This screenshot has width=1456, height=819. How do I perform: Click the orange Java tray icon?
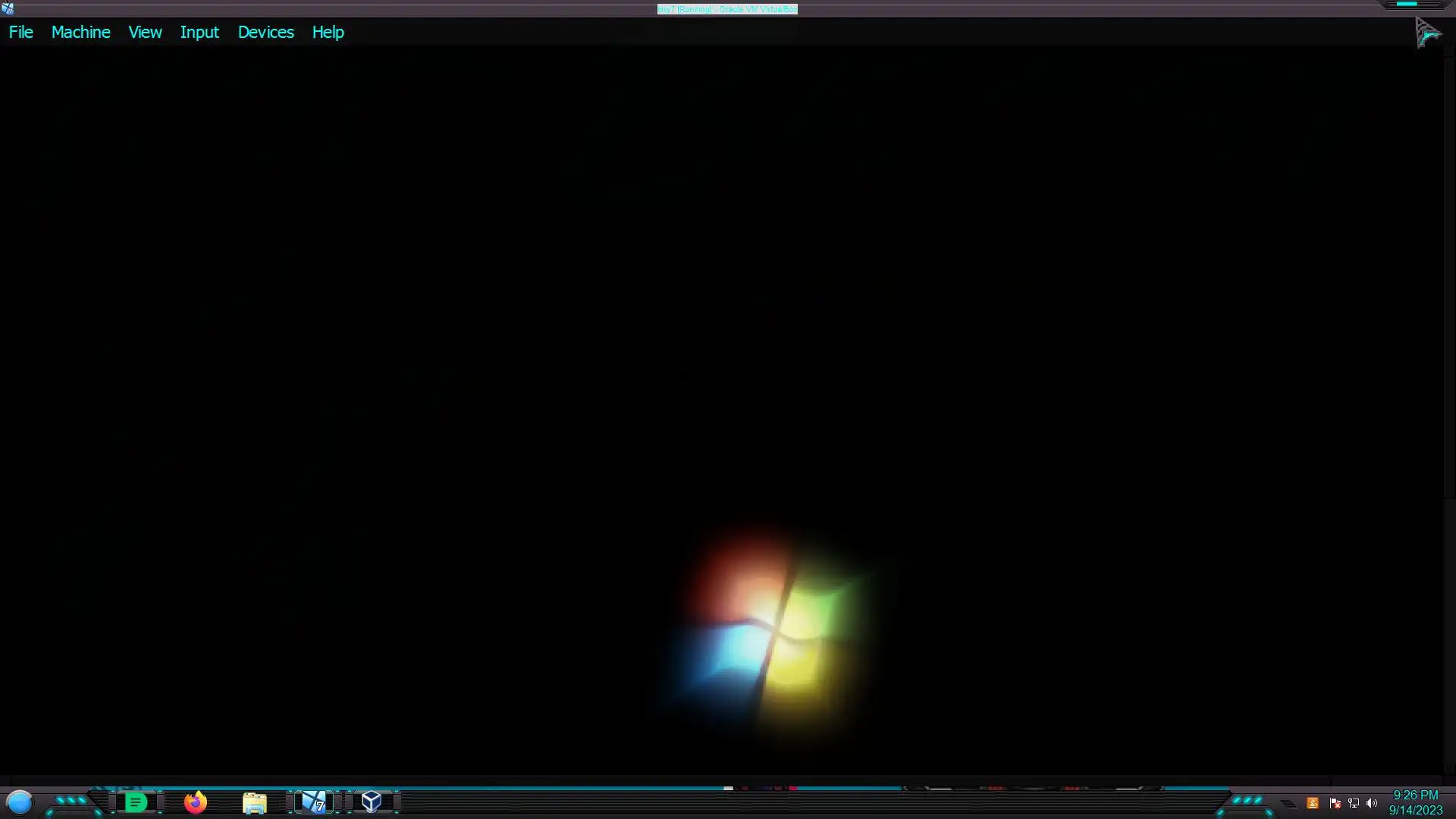coord(1313,803)
